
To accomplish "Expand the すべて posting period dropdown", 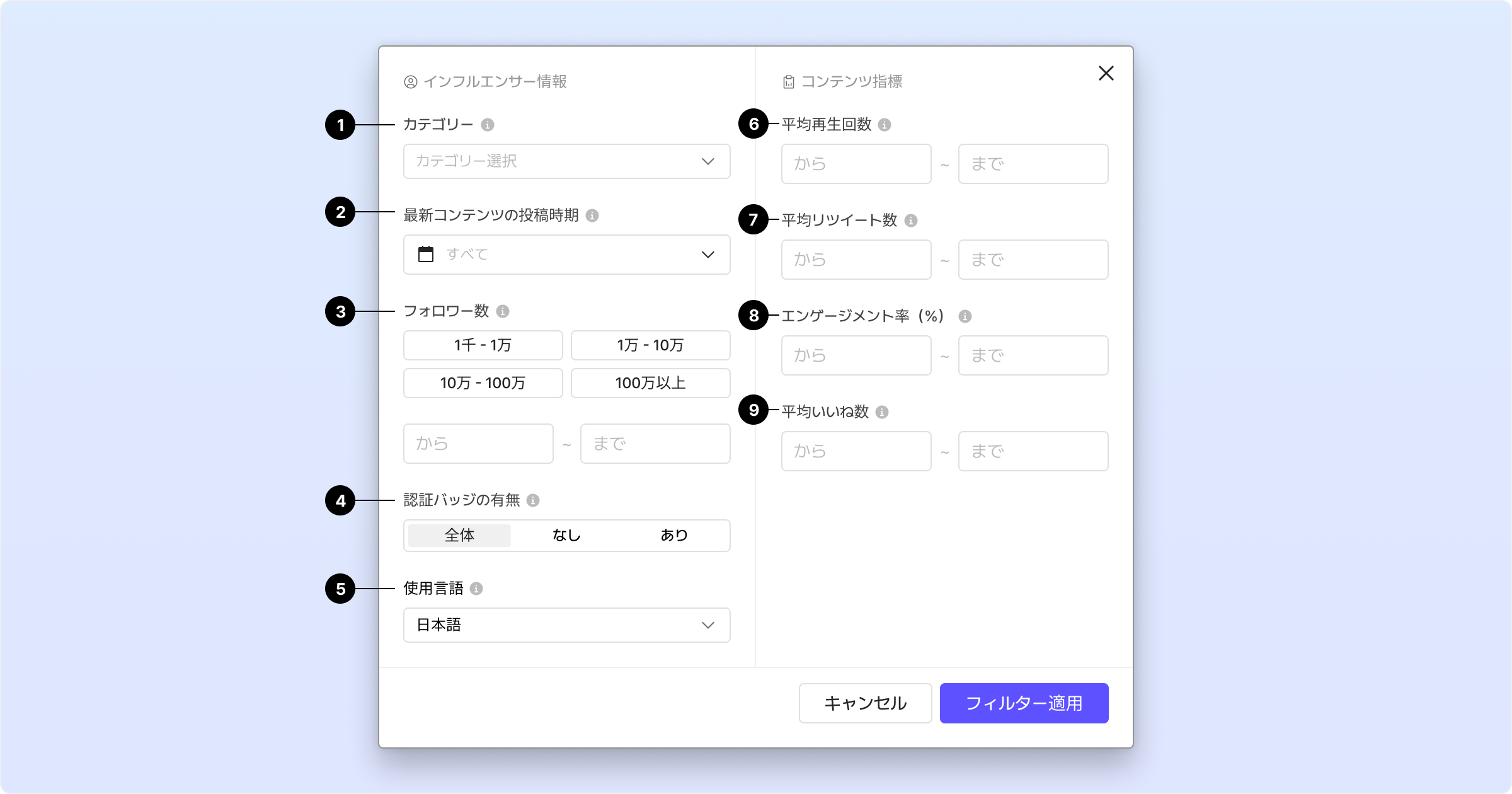I will (x=566, y=255).
